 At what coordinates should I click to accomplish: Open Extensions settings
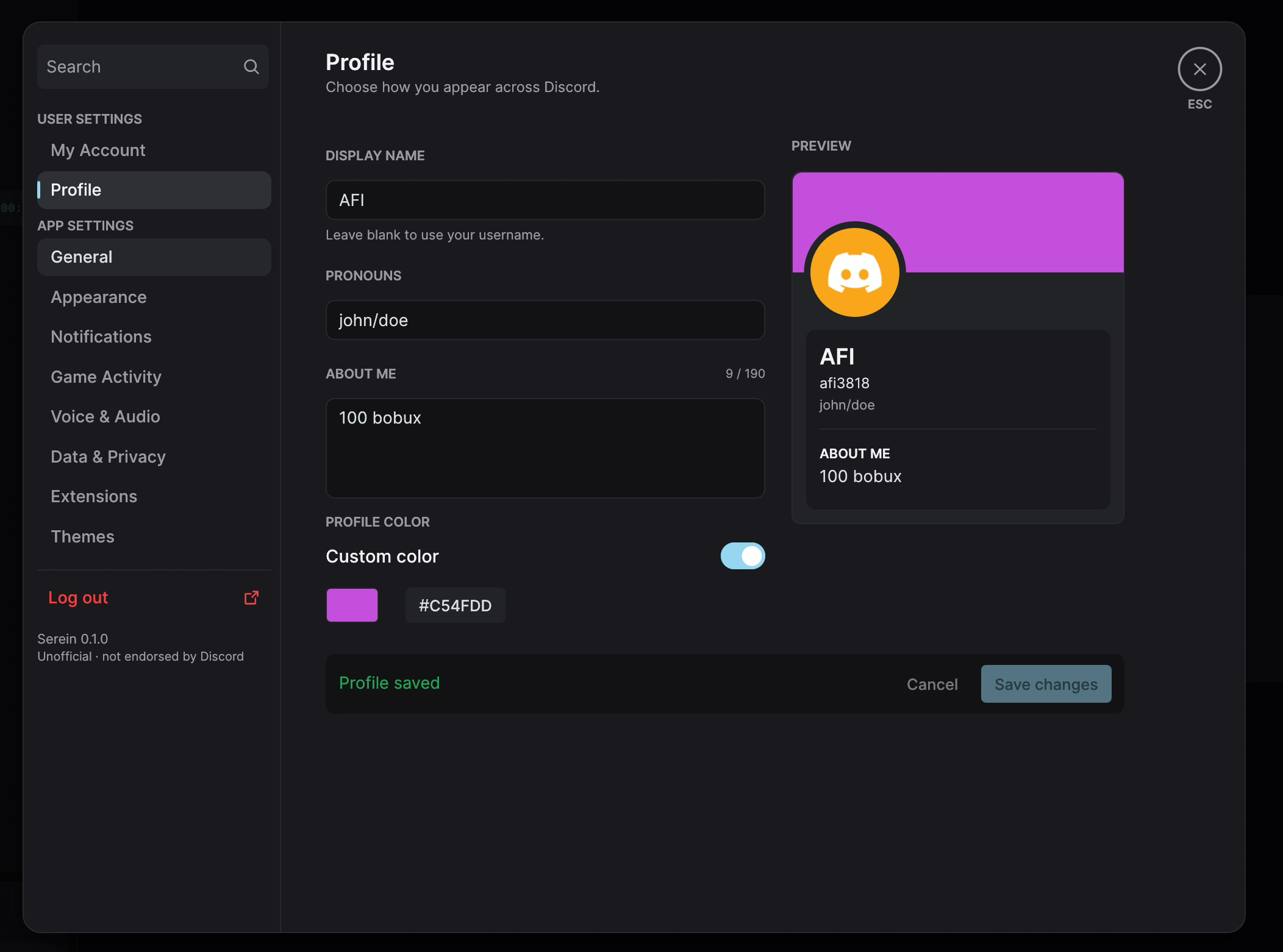pyautogui.click(x=154, y=497)
